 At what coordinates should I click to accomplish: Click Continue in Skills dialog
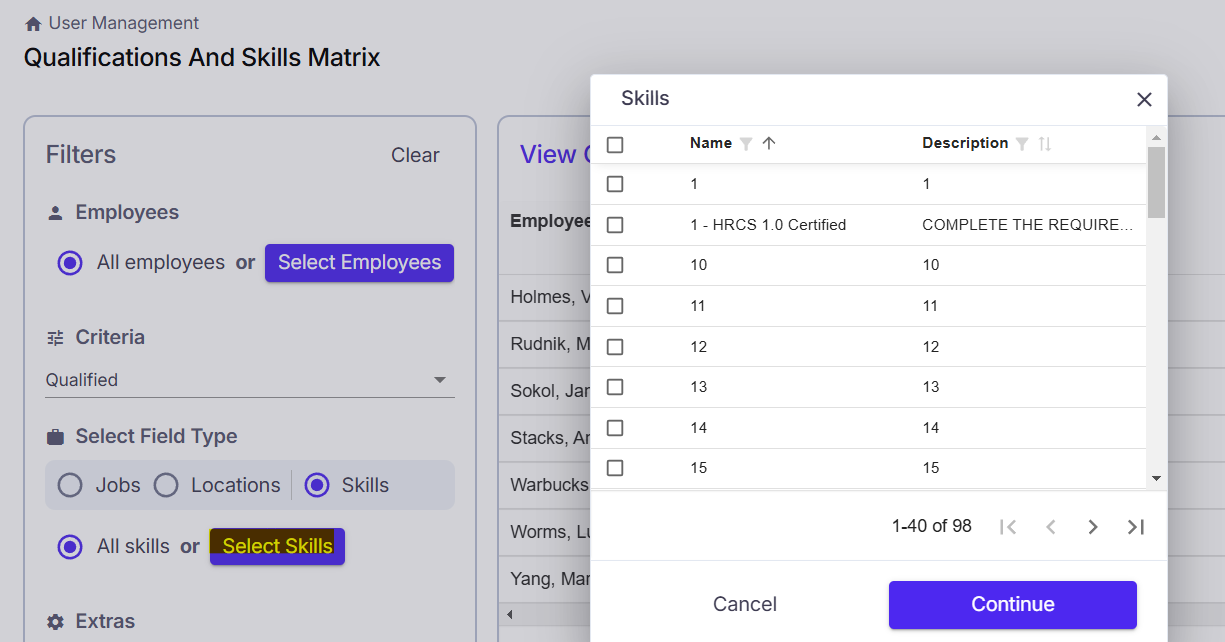[1013, 605]
